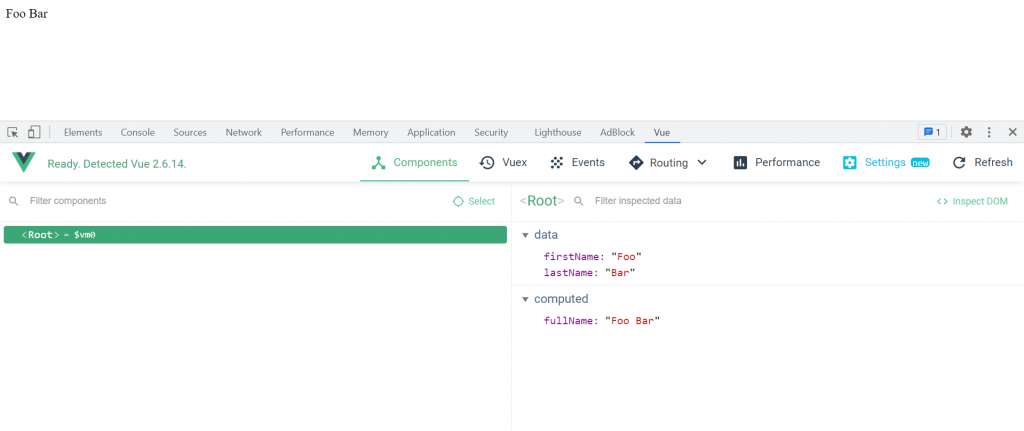Collapse the computed section

(x=525, y=299)
